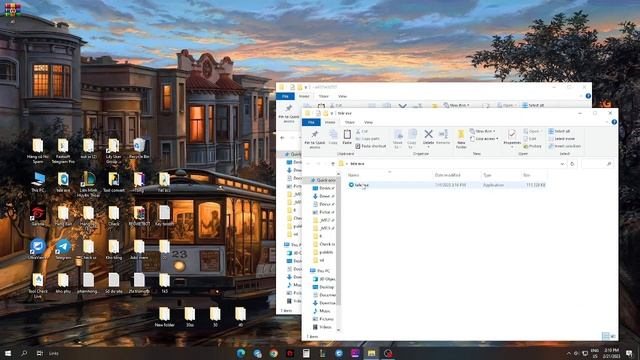
Task: Select the UltraViewer desktop shortcut
Action: 37,249
